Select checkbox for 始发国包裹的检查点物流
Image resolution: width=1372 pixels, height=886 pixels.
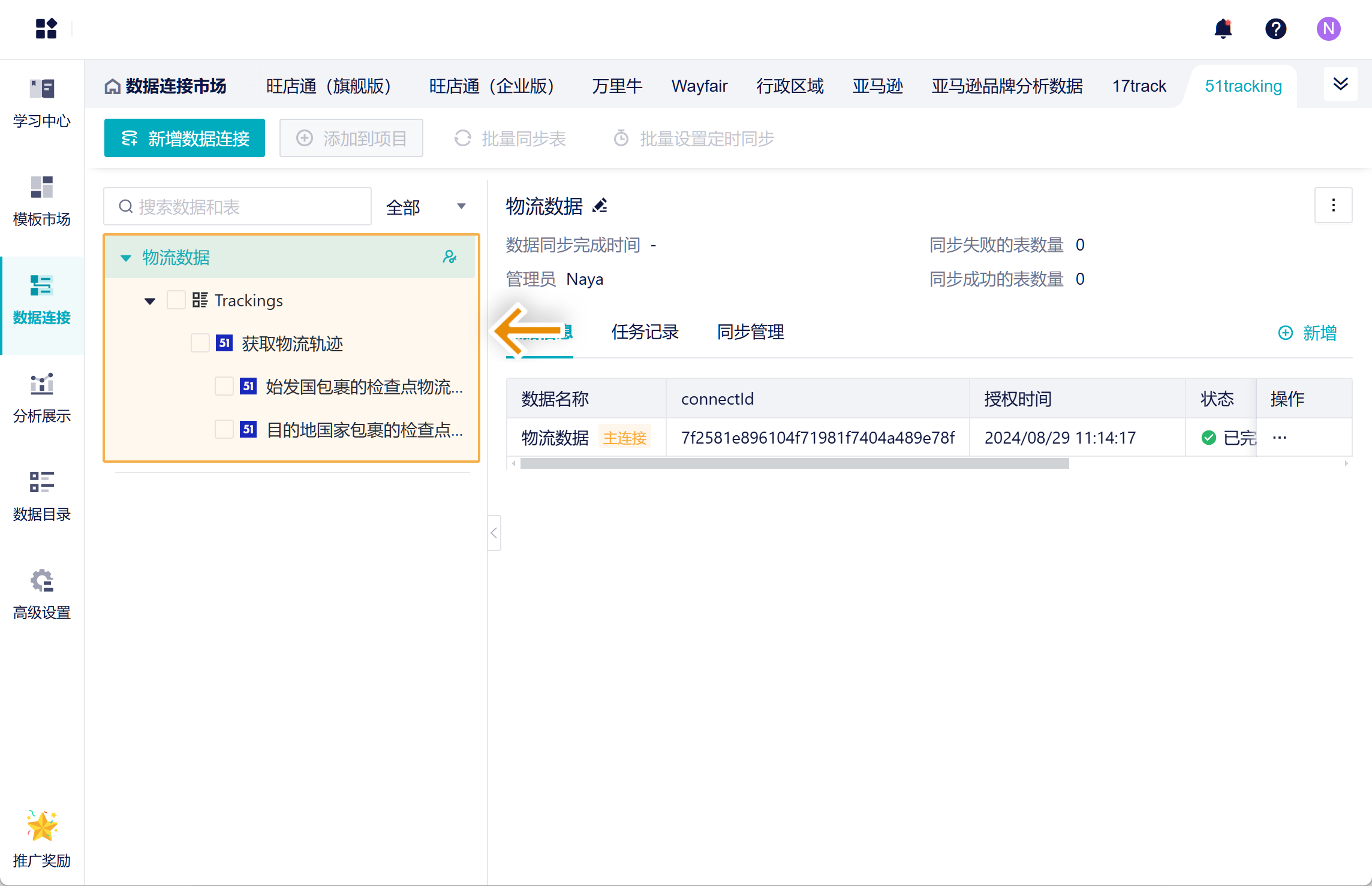pyautogui.click(x=224, y=387)
